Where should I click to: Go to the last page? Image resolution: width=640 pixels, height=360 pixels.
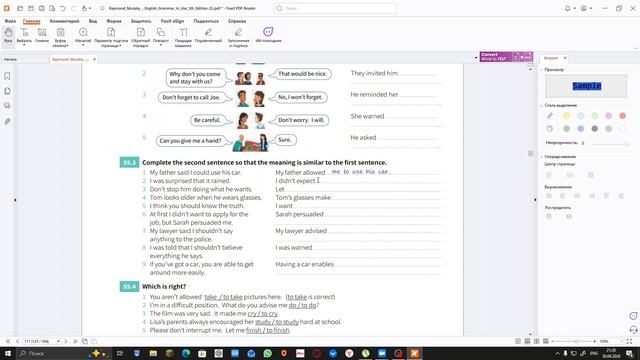coord(75,341)
